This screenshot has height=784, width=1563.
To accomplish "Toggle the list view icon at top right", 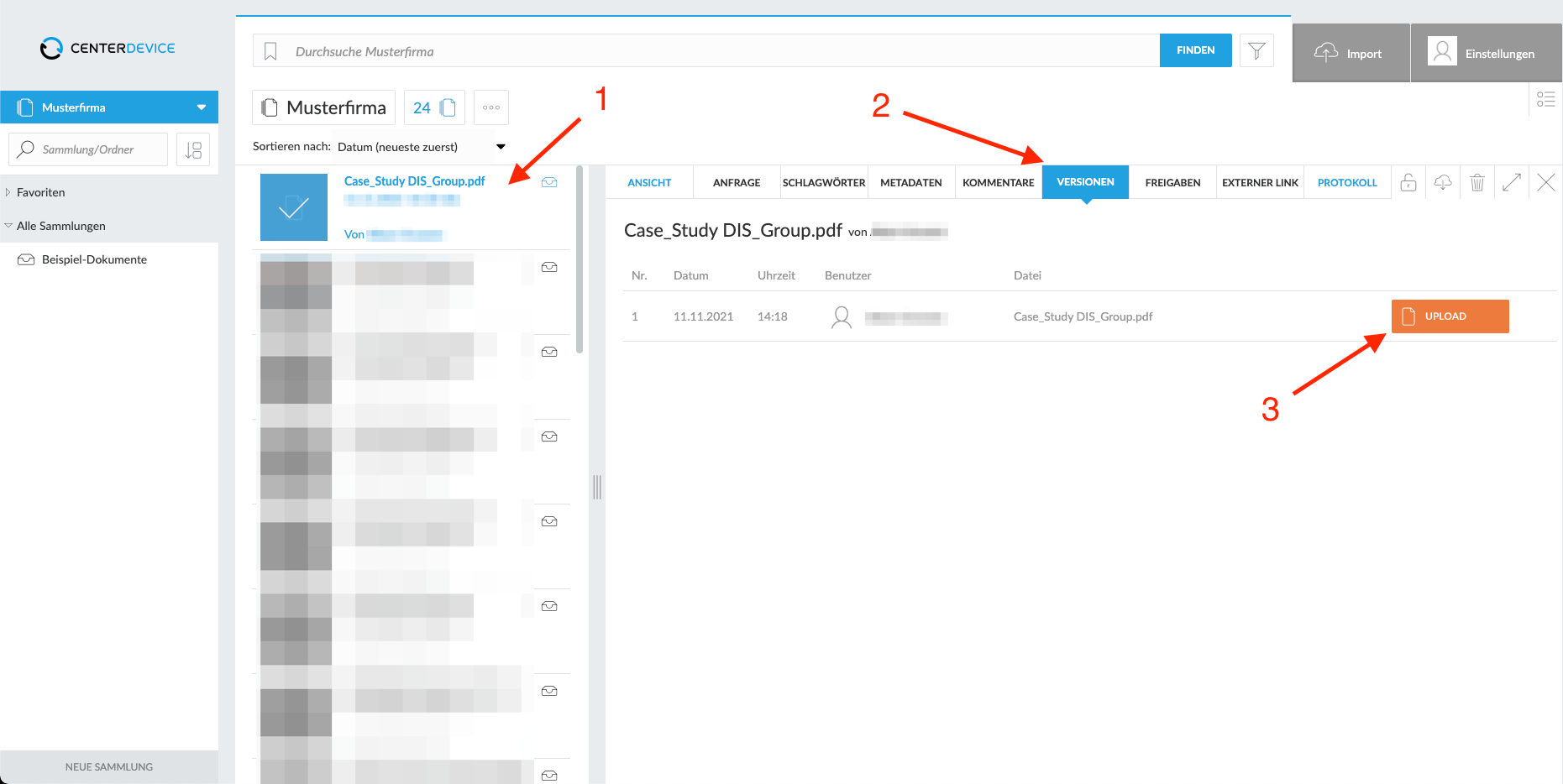I will [1545, 99].
